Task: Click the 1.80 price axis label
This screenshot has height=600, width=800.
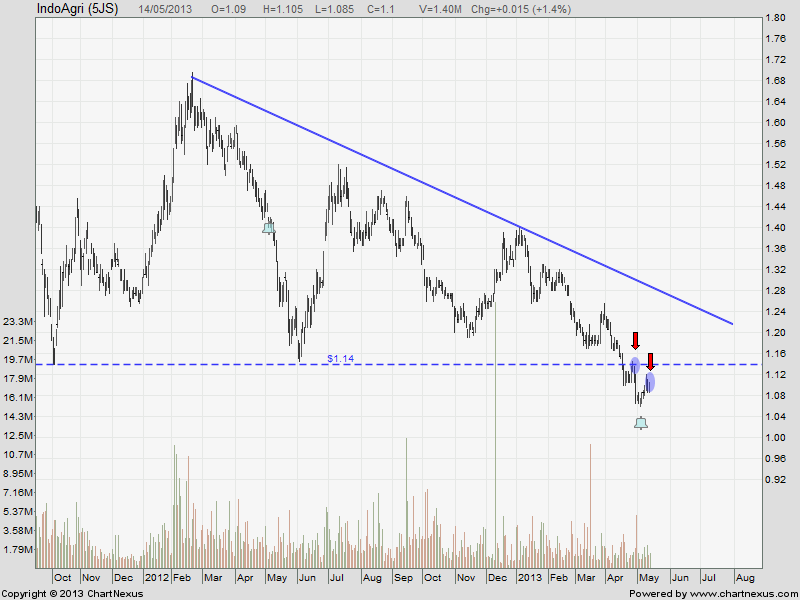Action: pos(774,18)
